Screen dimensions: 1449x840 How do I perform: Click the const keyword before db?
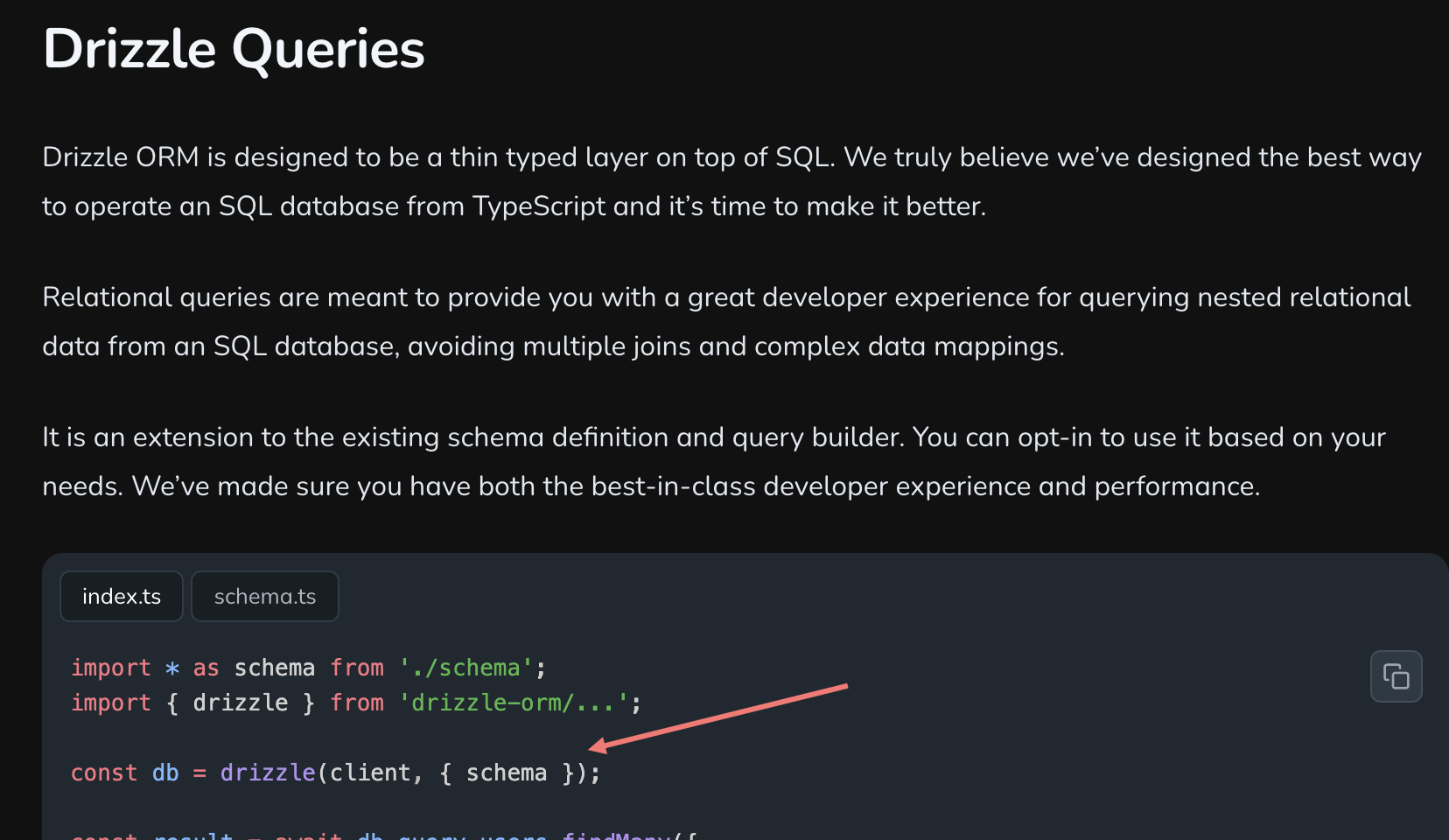point(104,773)
